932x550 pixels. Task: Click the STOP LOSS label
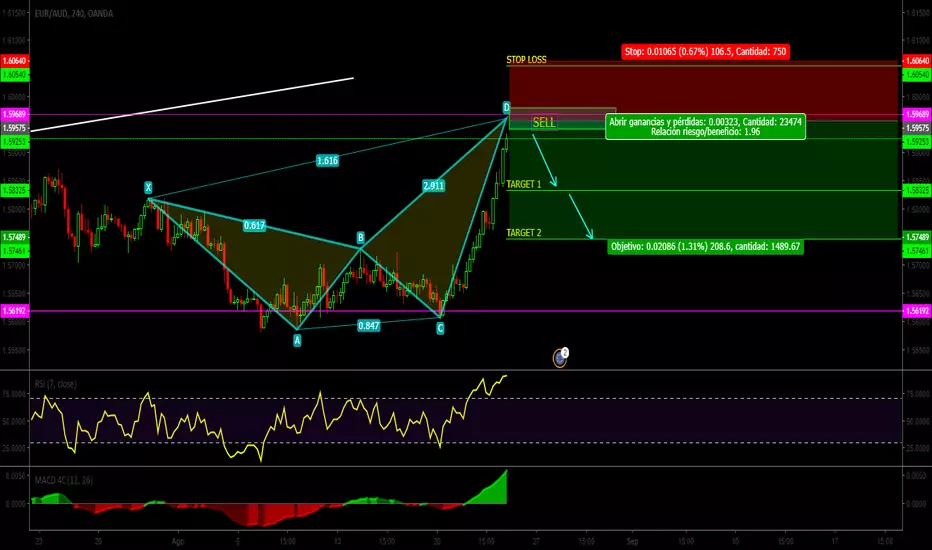click(x=526, y=59)
